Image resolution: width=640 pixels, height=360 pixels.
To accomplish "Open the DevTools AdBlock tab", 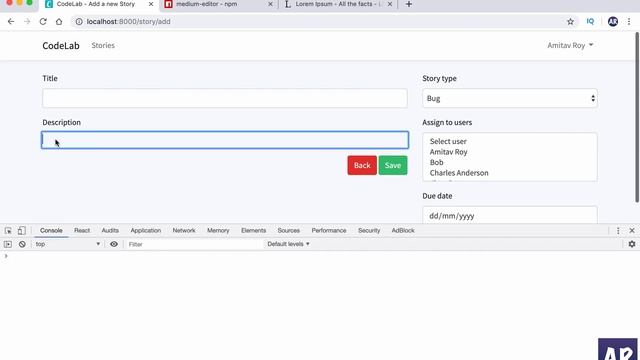I will 402,231.
